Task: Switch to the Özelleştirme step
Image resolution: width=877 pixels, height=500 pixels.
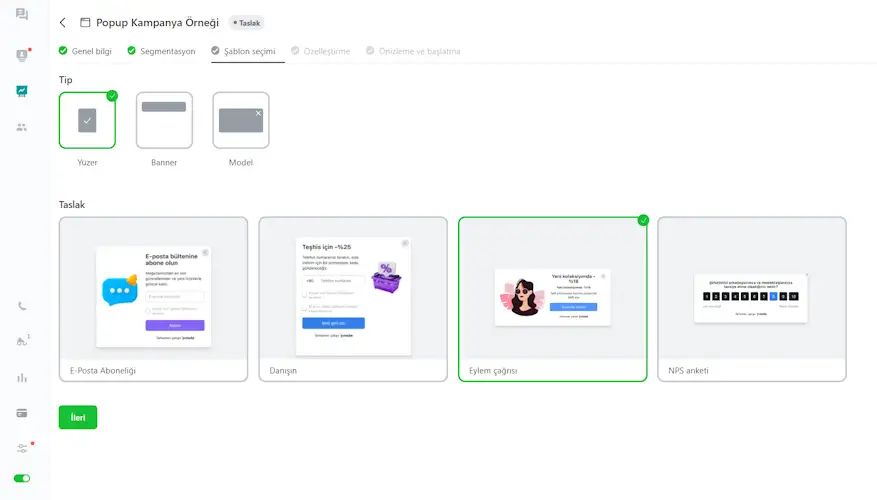Action: 320,51
